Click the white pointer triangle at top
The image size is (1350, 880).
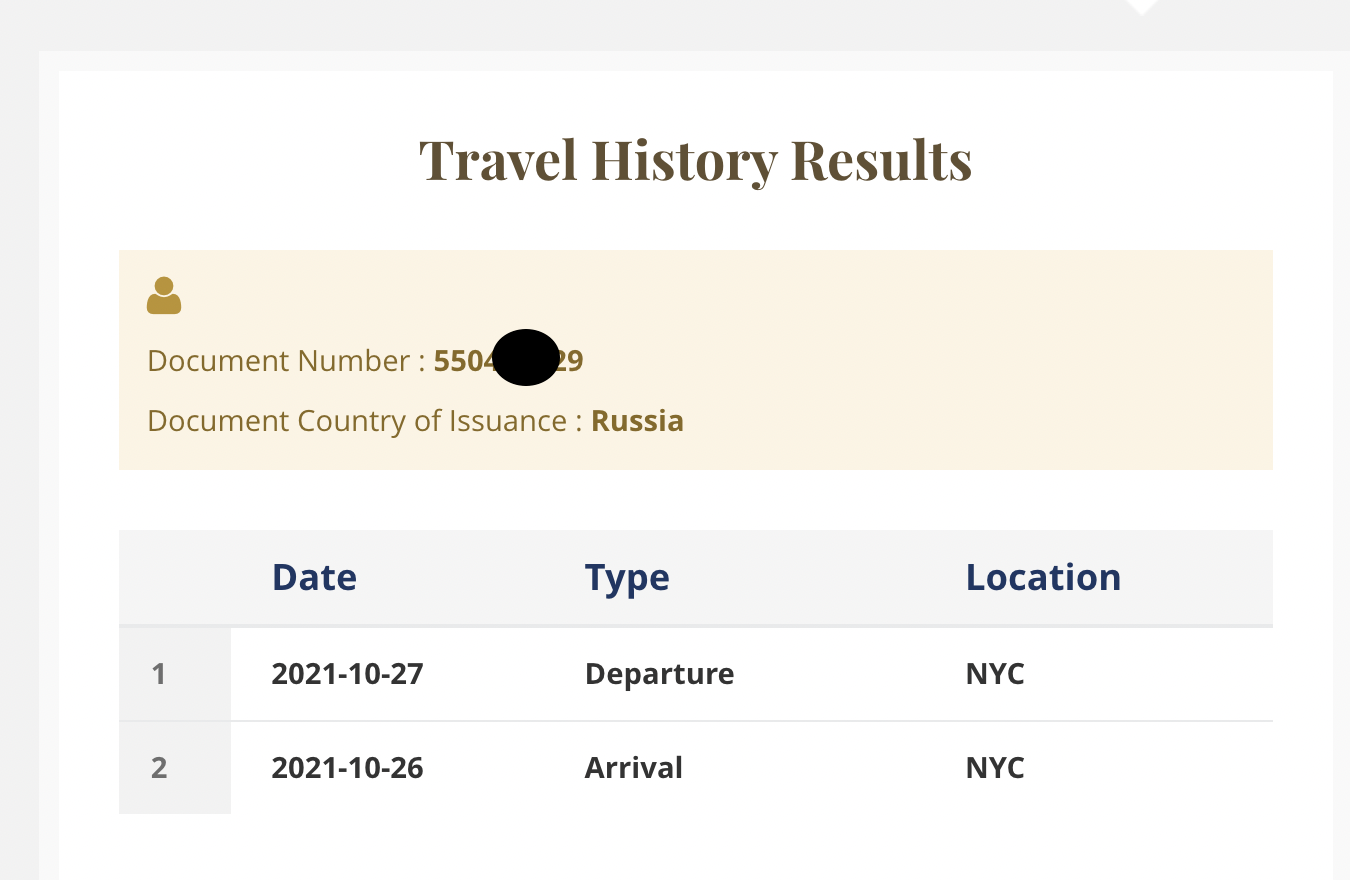click(x=1141, y=7)
